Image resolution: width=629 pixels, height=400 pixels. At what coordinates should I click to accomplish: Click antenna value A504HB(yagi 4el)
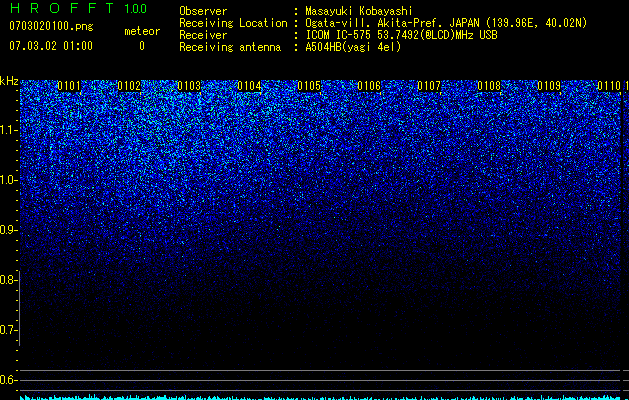click(x=353, y=47)
